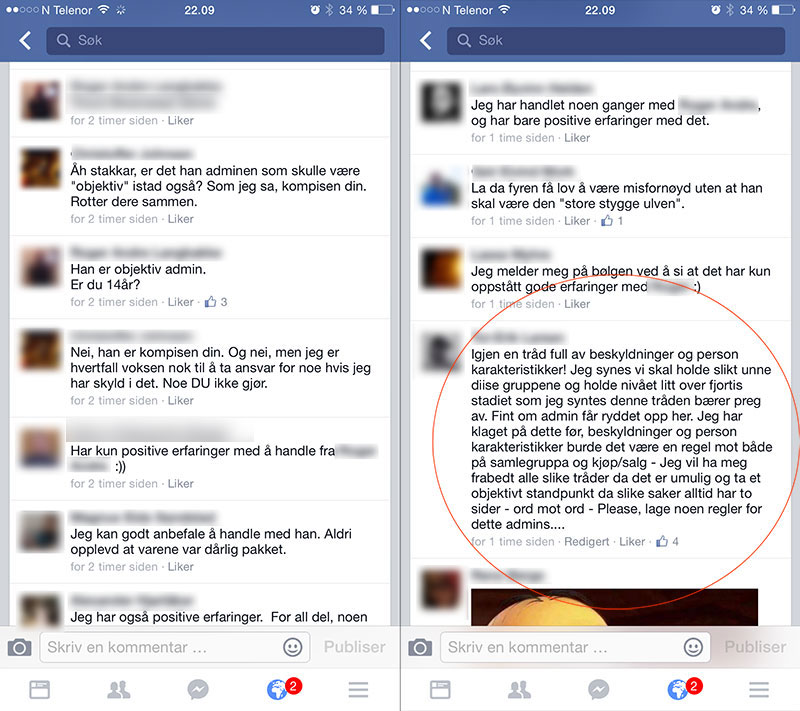Open news feed tab in left bottom bar

[39, 690]
